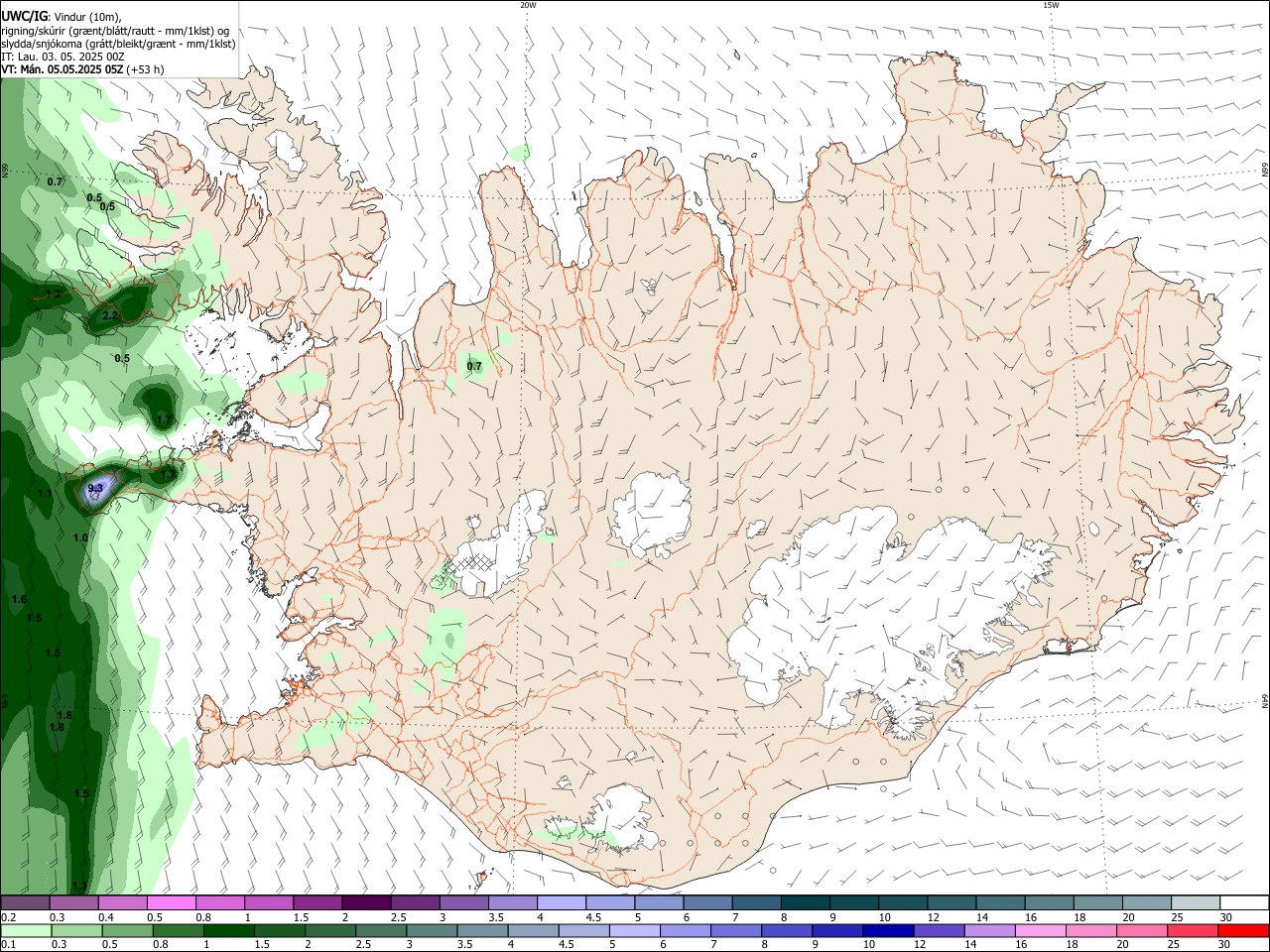Pick the deep navy blue 10 swatch in bottom legend
The width and height of the screenshot is (1270, 952).
(x=886, y=931)
